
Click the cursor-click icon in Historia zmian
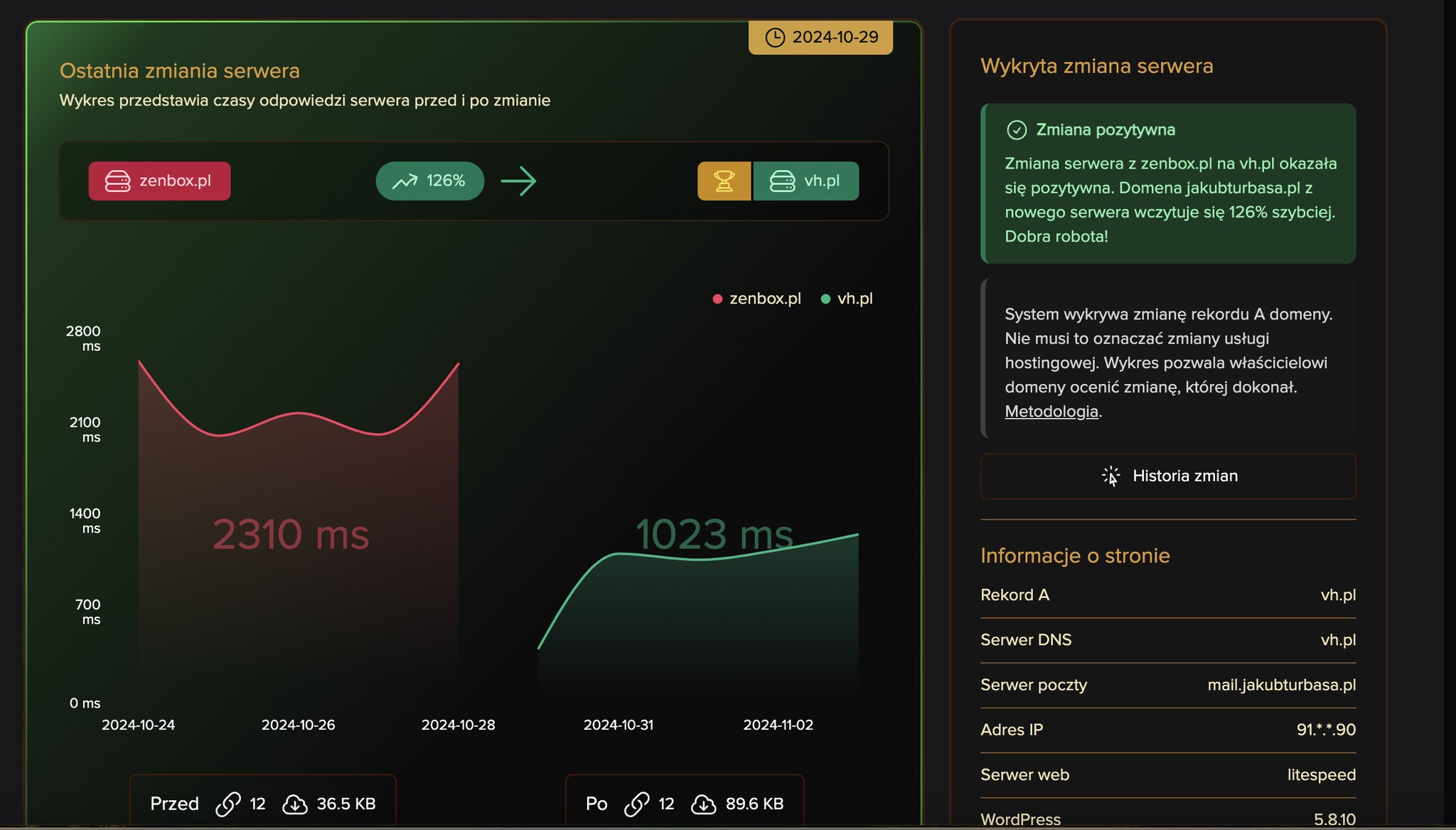click(x=1110, y=476)
